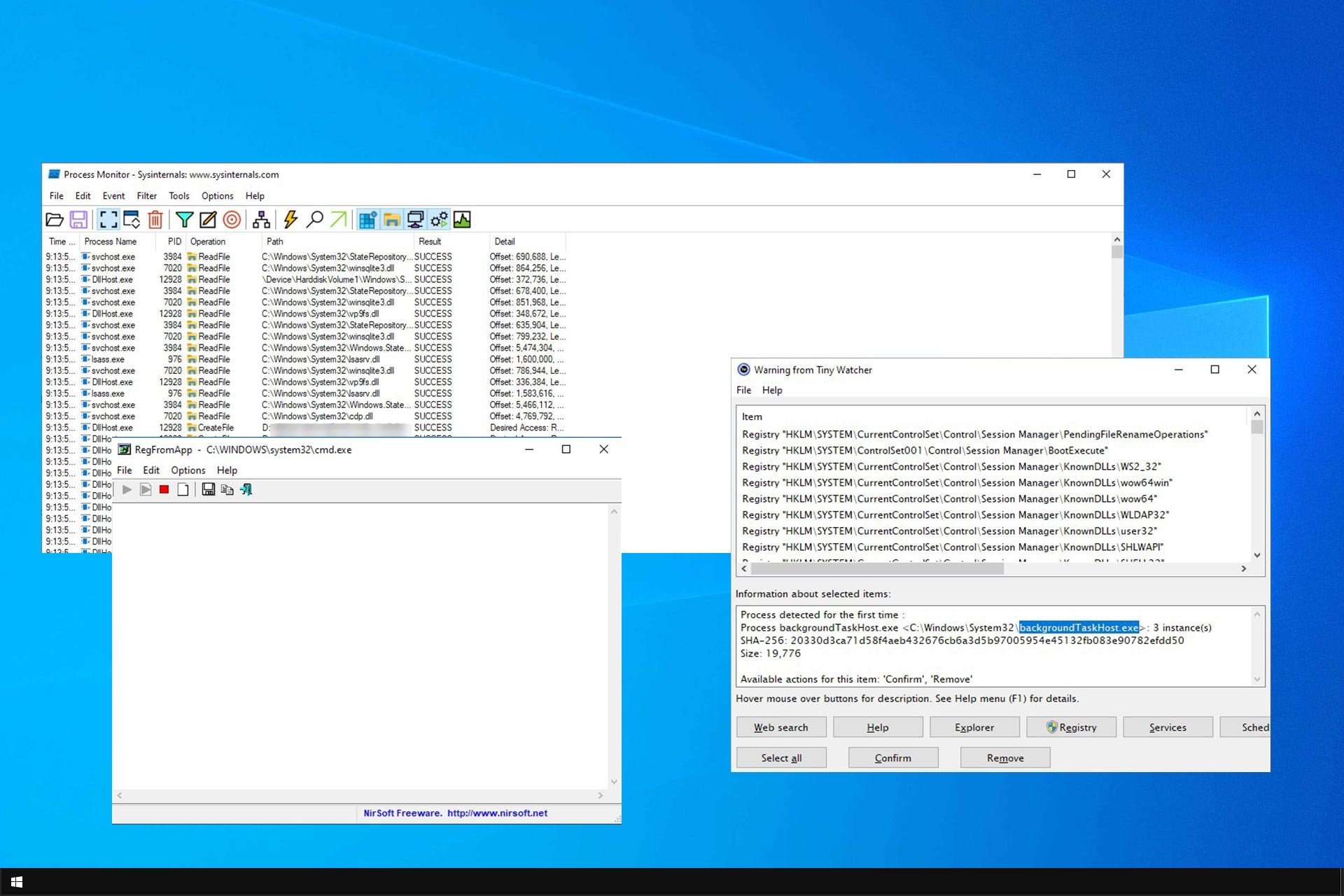Open Help menu in Tiny Watcher
This screenshot has height=896, width=1344.
click(x=772, y=390)
